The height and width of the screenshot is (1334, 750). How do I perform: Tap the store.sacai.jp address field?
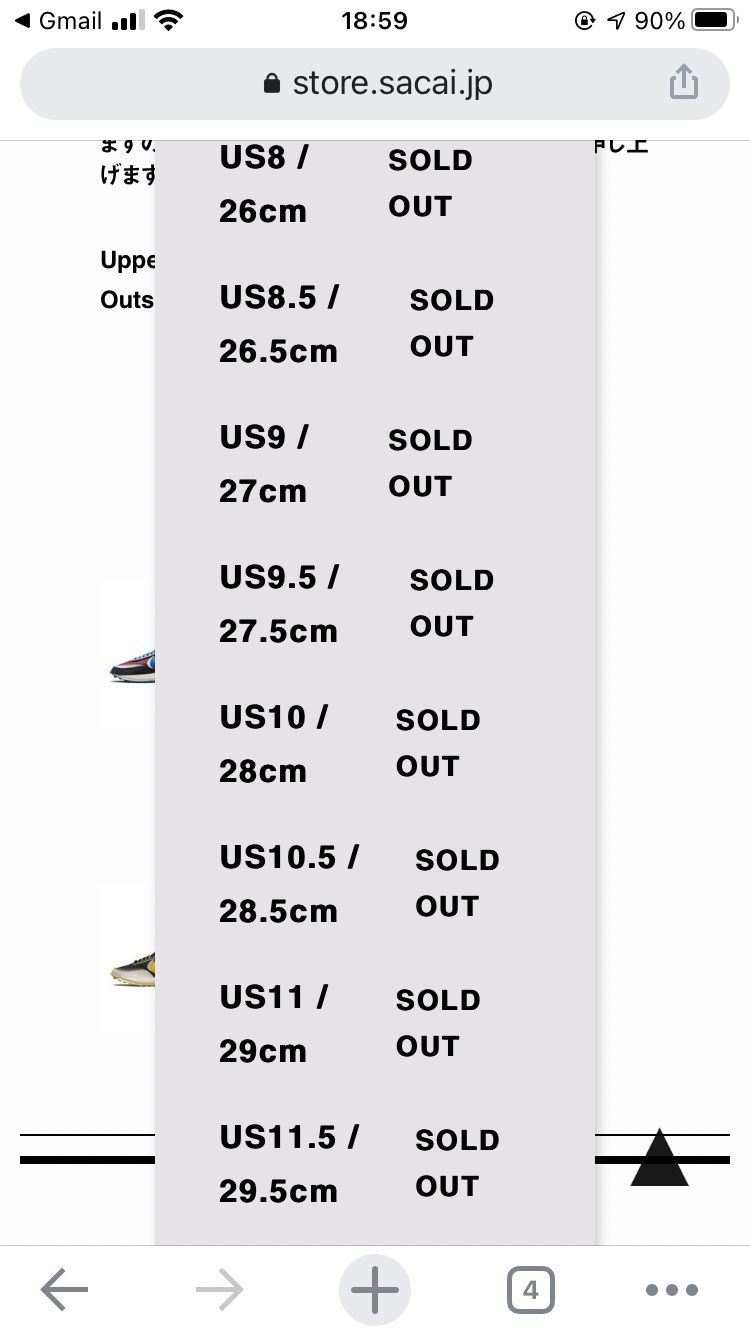click(375, 84)
